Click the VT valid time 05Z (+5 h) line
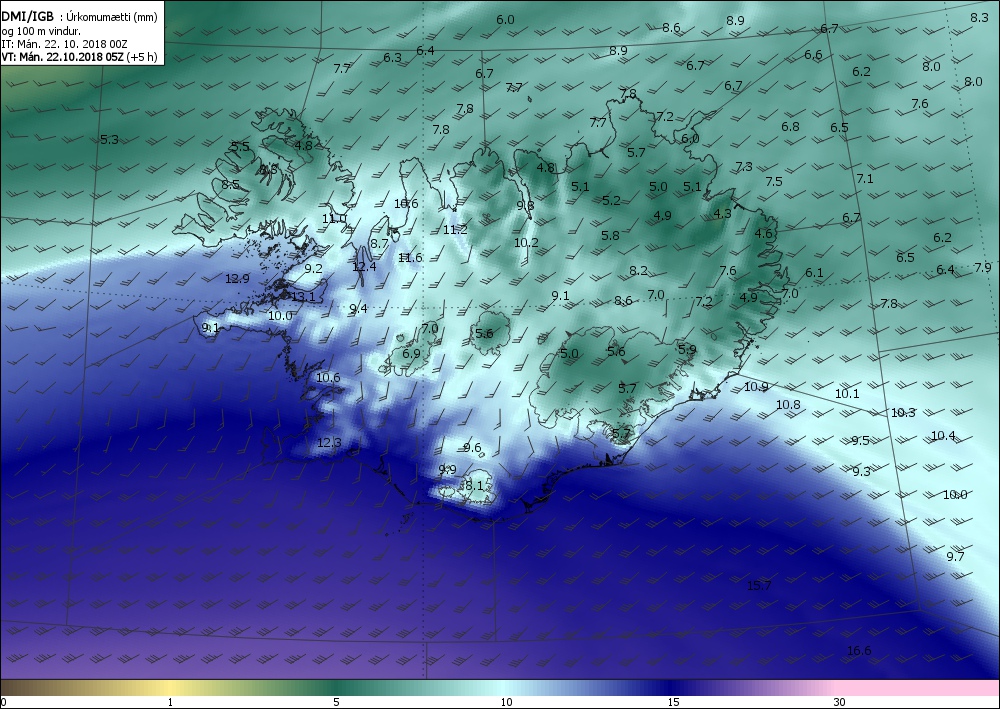This screenshot has width=1000, height=709. [79, 57]
